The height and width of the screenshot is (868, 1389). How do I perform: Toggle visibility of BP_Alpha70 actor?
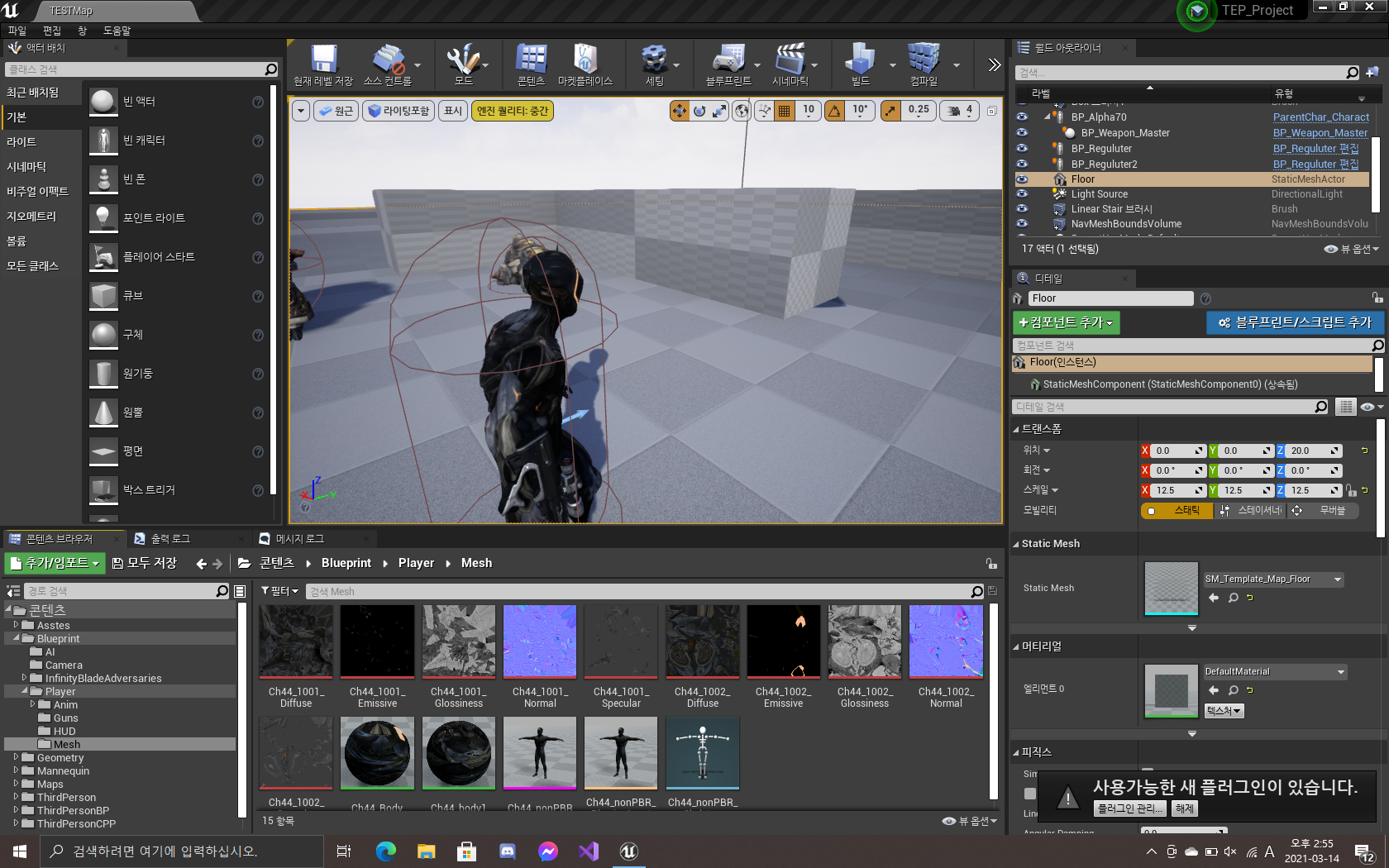1022,117
